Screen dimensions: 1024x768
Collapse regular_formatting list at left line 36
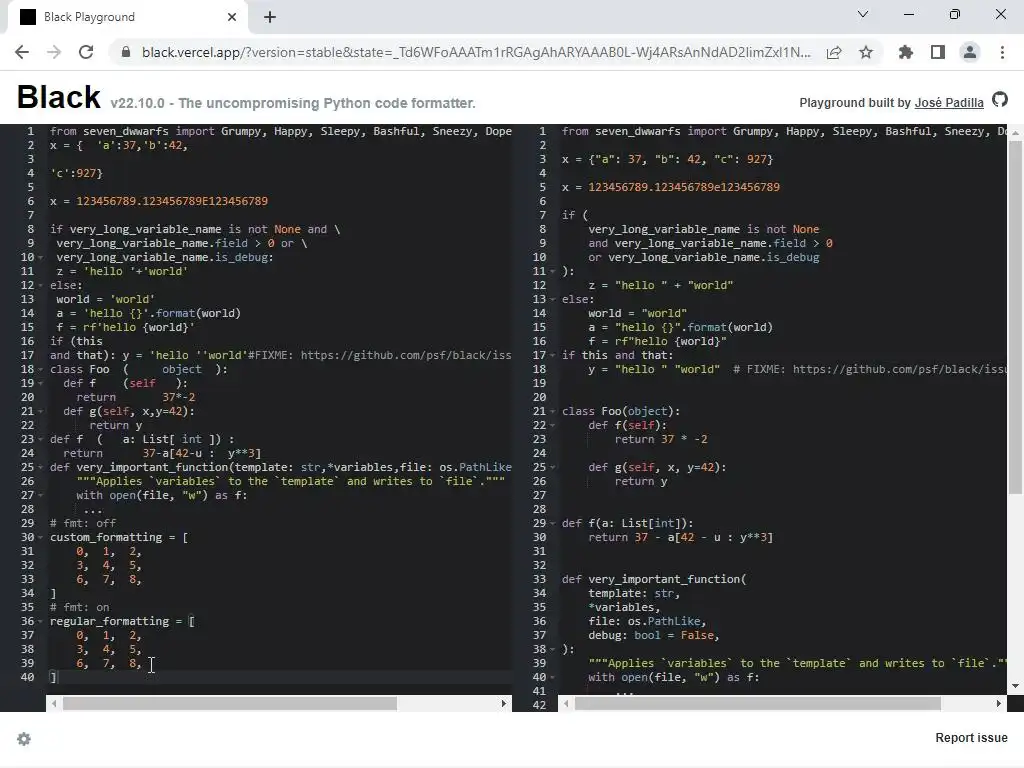[40, 621]
